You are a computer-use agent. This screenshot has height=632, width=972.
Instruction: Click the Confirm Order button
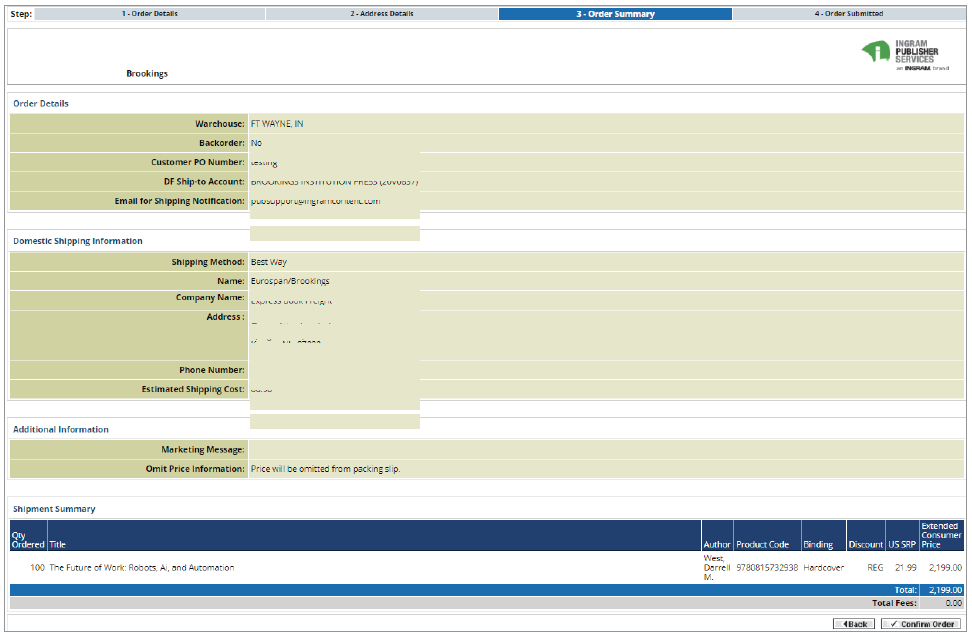(x=921, y=624)
